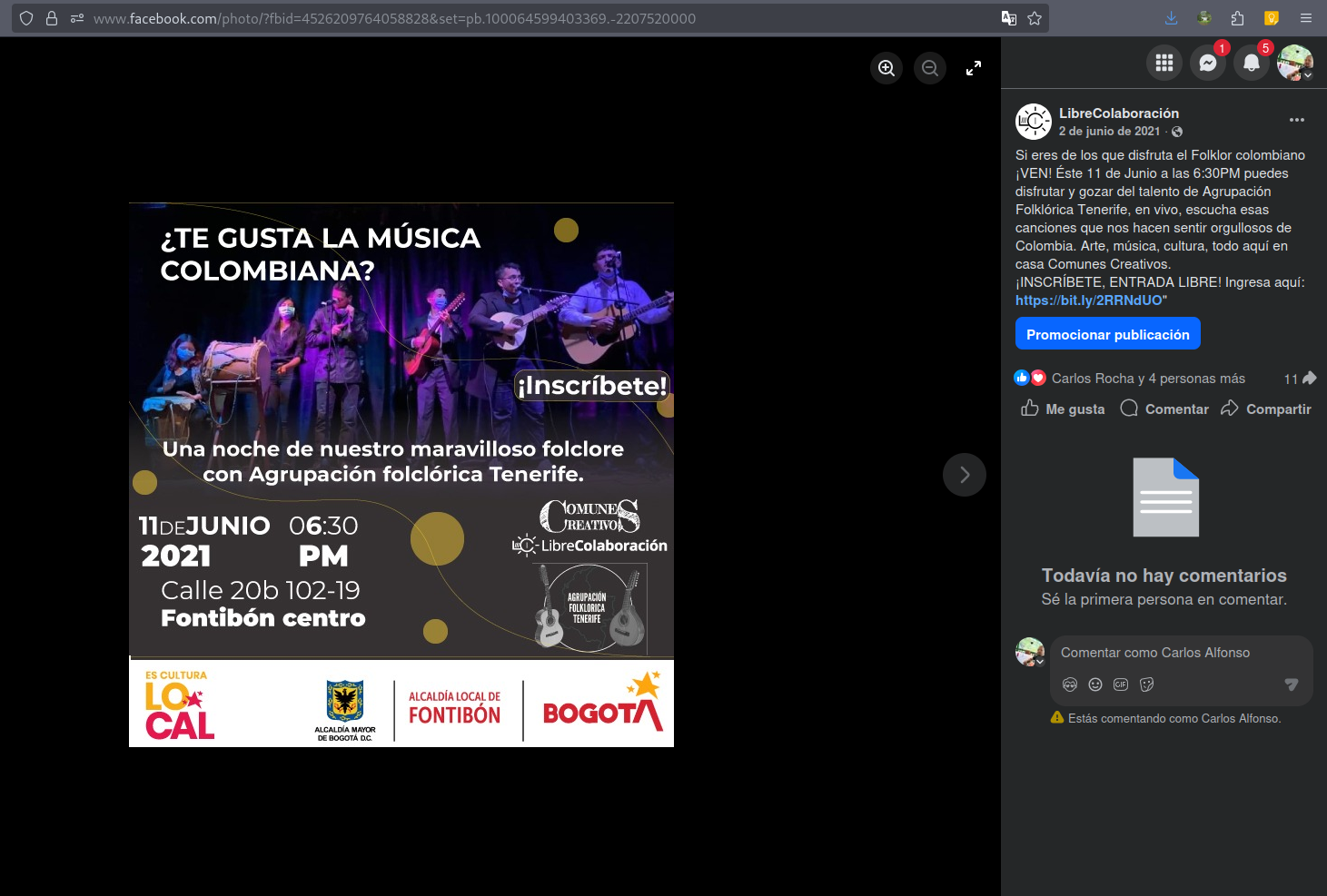The height and width of the screenshot is (896, 1327).
Task: Bookmark this page with the star
Action: point(1035,18)
